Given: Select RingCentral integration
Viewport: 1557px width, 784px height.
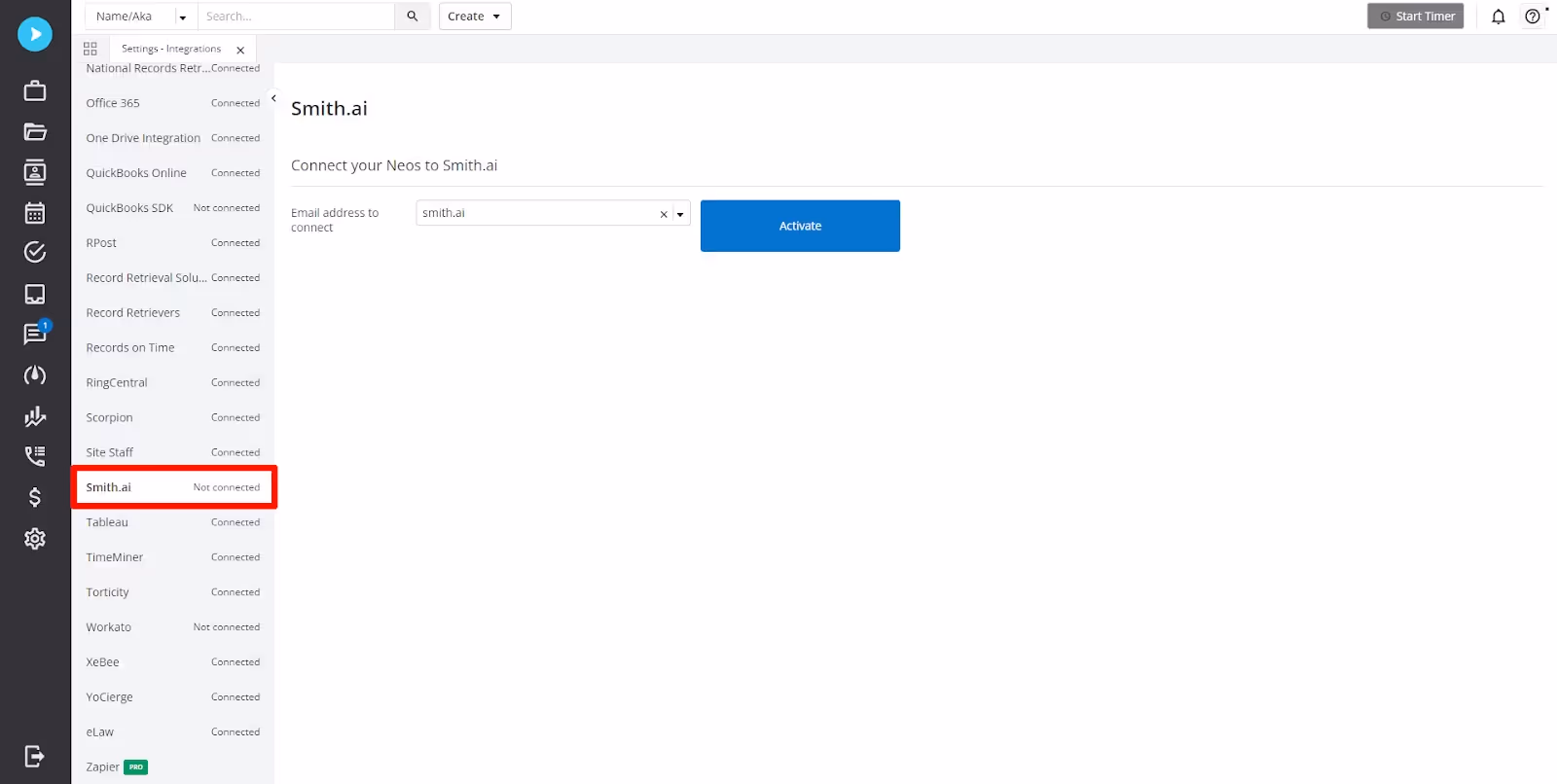Looking at the screenshot, I should [172, 383].
